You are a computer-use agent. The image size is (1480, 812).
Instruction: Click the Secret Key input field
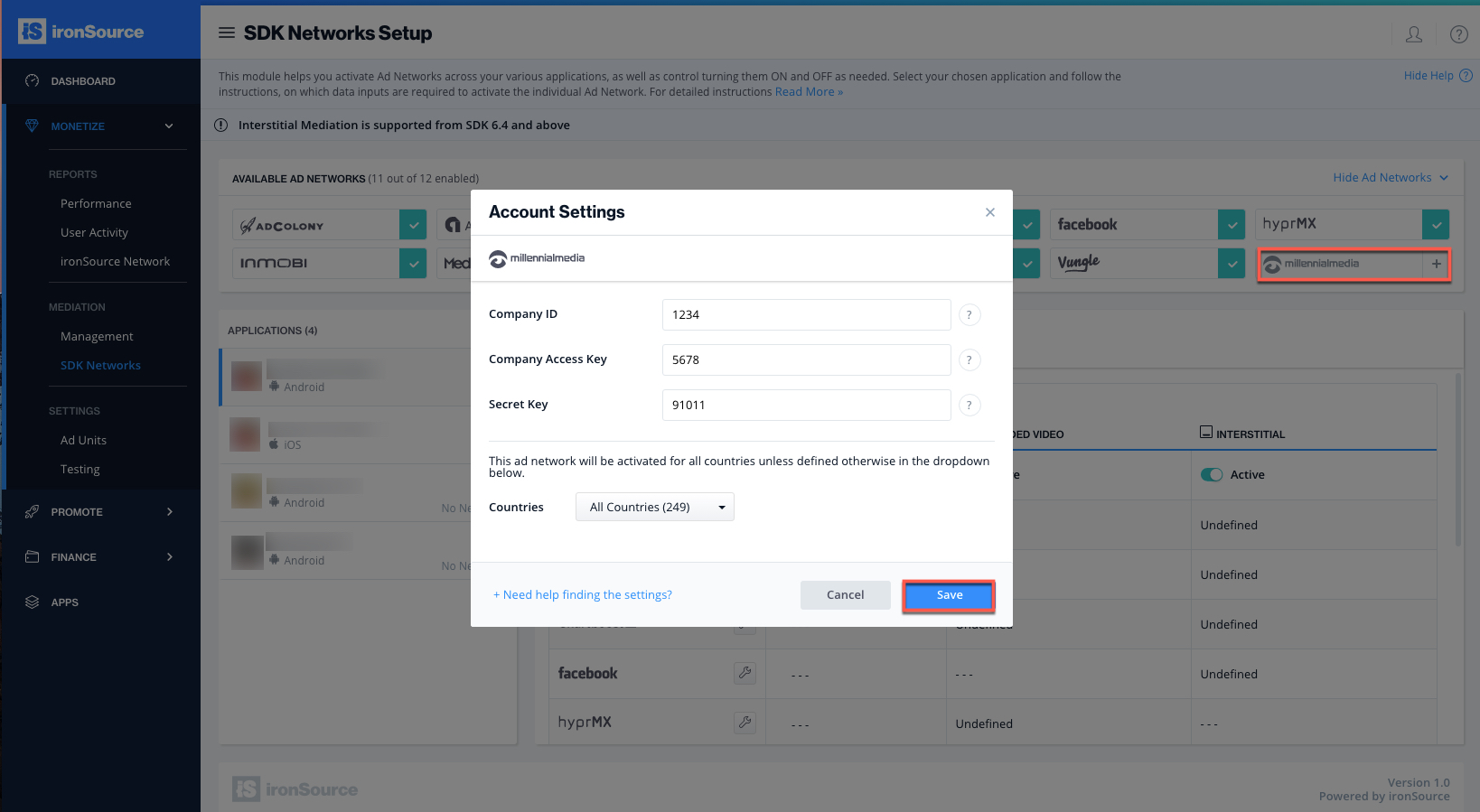(806, 405)
